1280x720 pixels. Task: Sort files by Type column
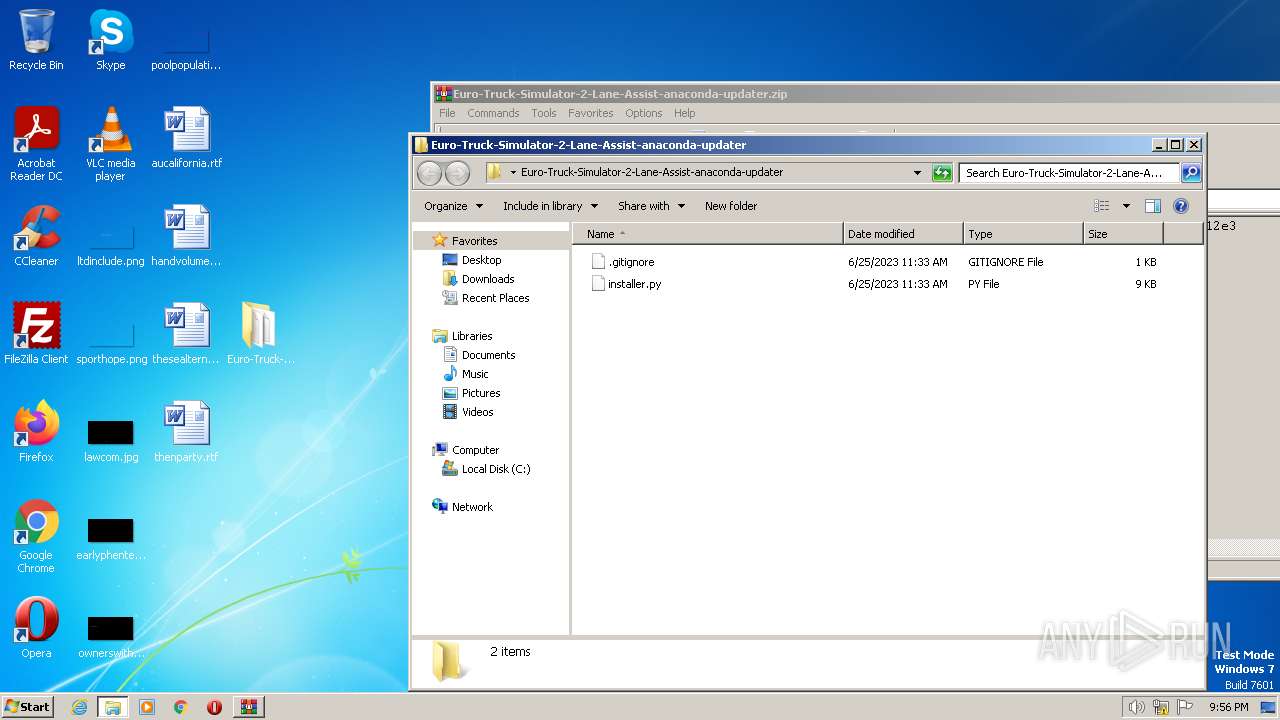point(1023,234)
